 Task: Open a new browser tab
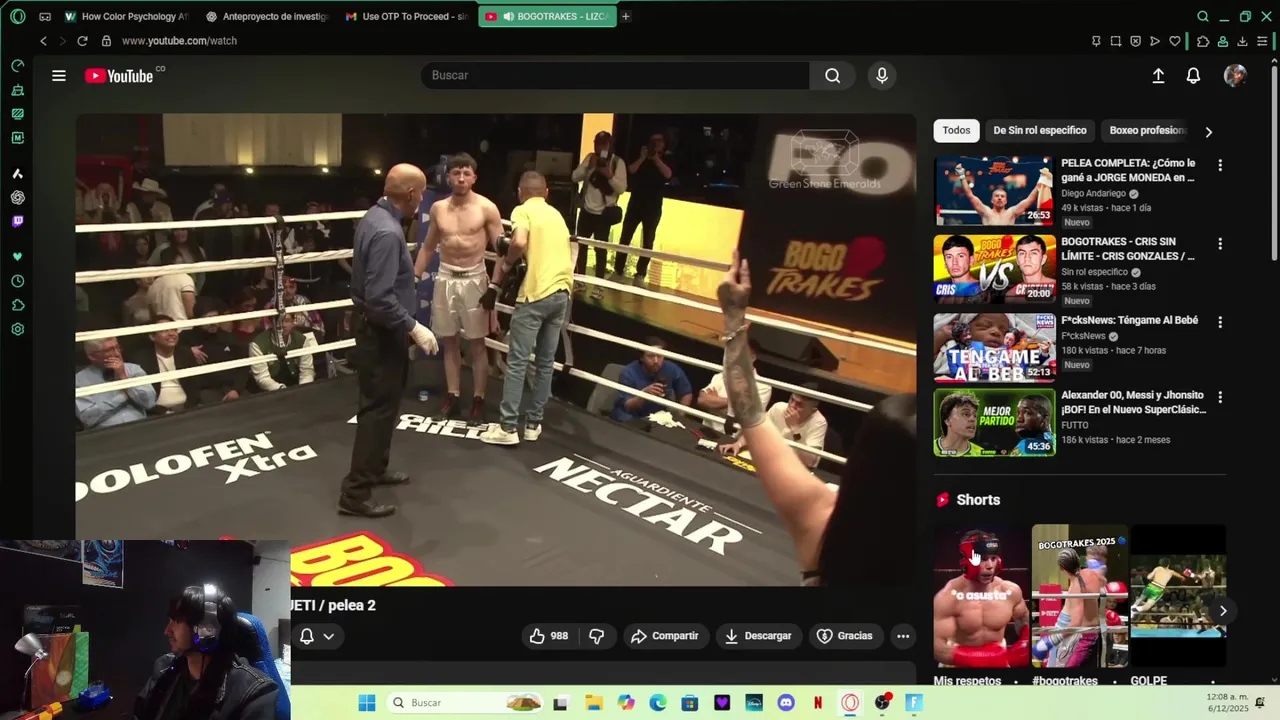(x=626, y=17)
